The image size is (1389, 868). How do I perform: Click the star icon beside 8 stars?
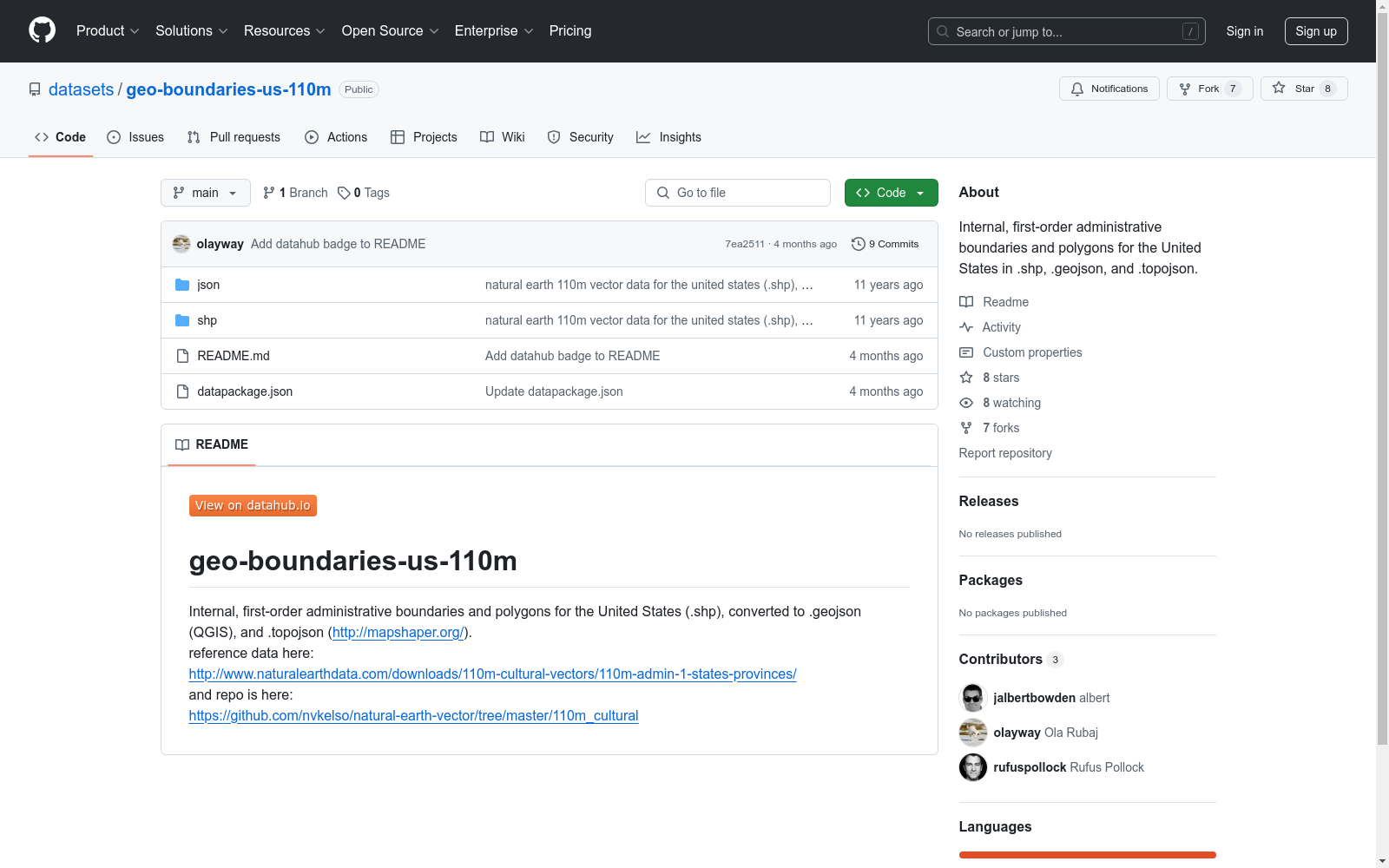click(966, 378)
